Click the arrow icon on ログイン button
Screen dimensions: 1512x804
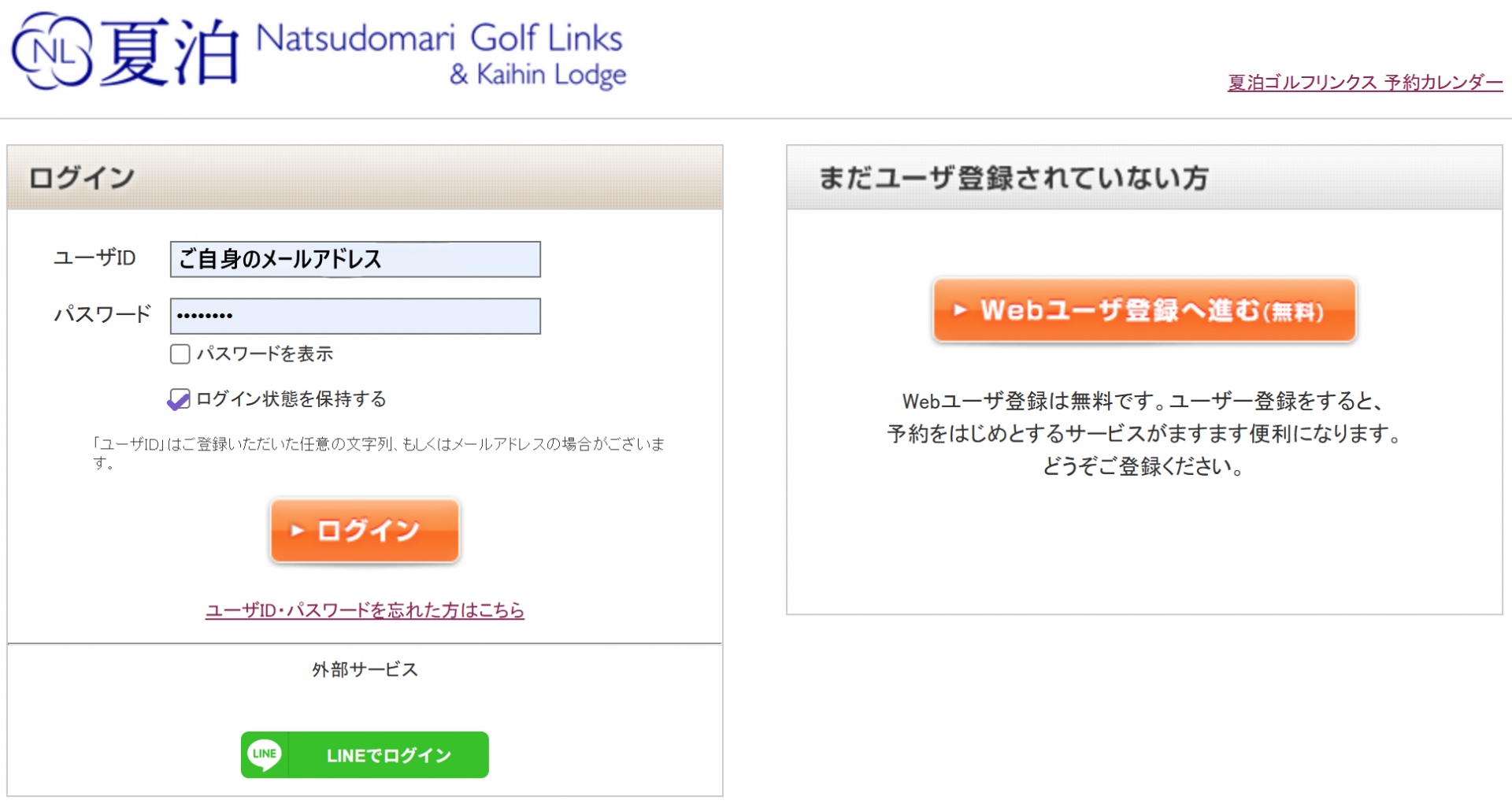(297, 531)
